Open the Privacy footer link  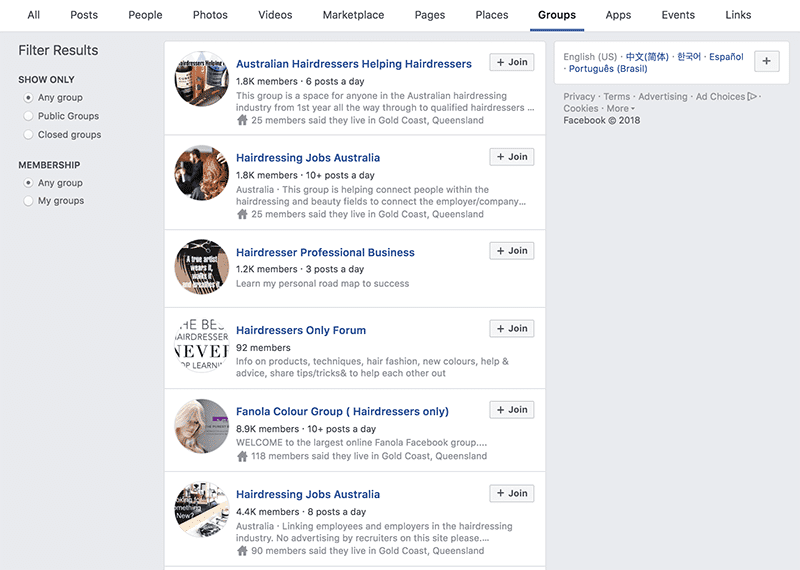click(579, 96)
